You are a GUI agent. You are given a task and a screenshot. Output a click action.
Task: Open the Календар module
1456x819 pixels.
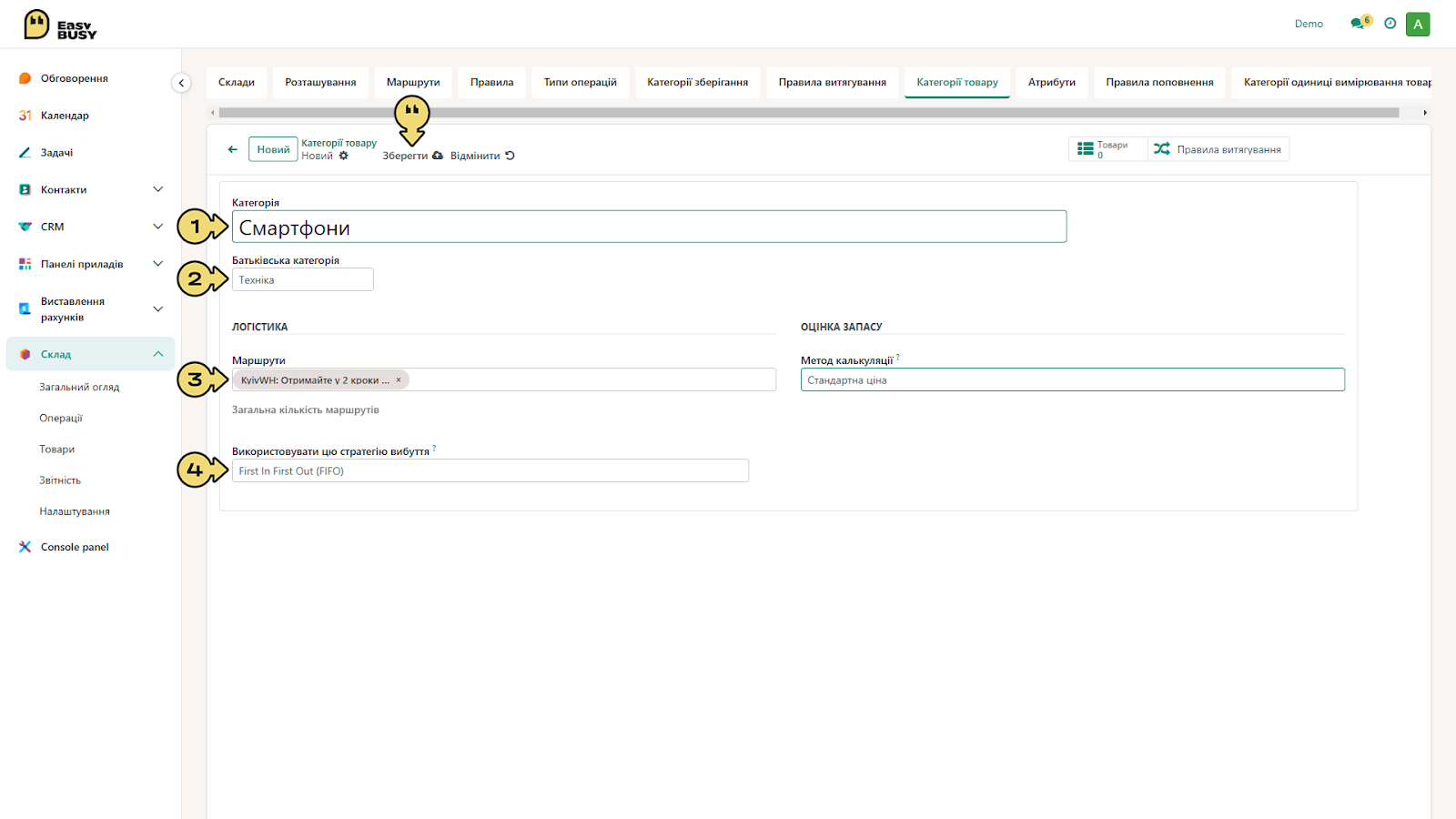65,116
